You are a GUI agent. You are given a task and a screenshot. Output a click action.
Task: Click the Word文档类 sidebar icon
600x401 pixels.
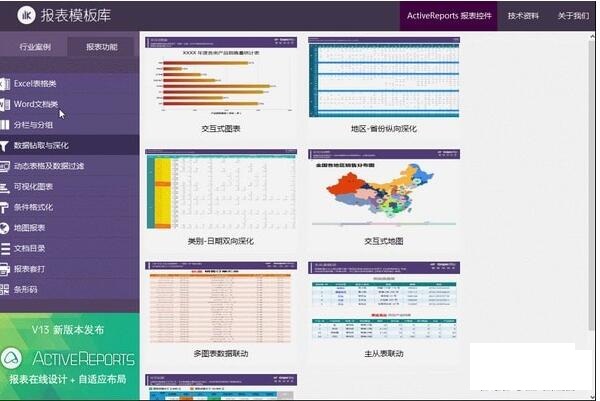6,104
